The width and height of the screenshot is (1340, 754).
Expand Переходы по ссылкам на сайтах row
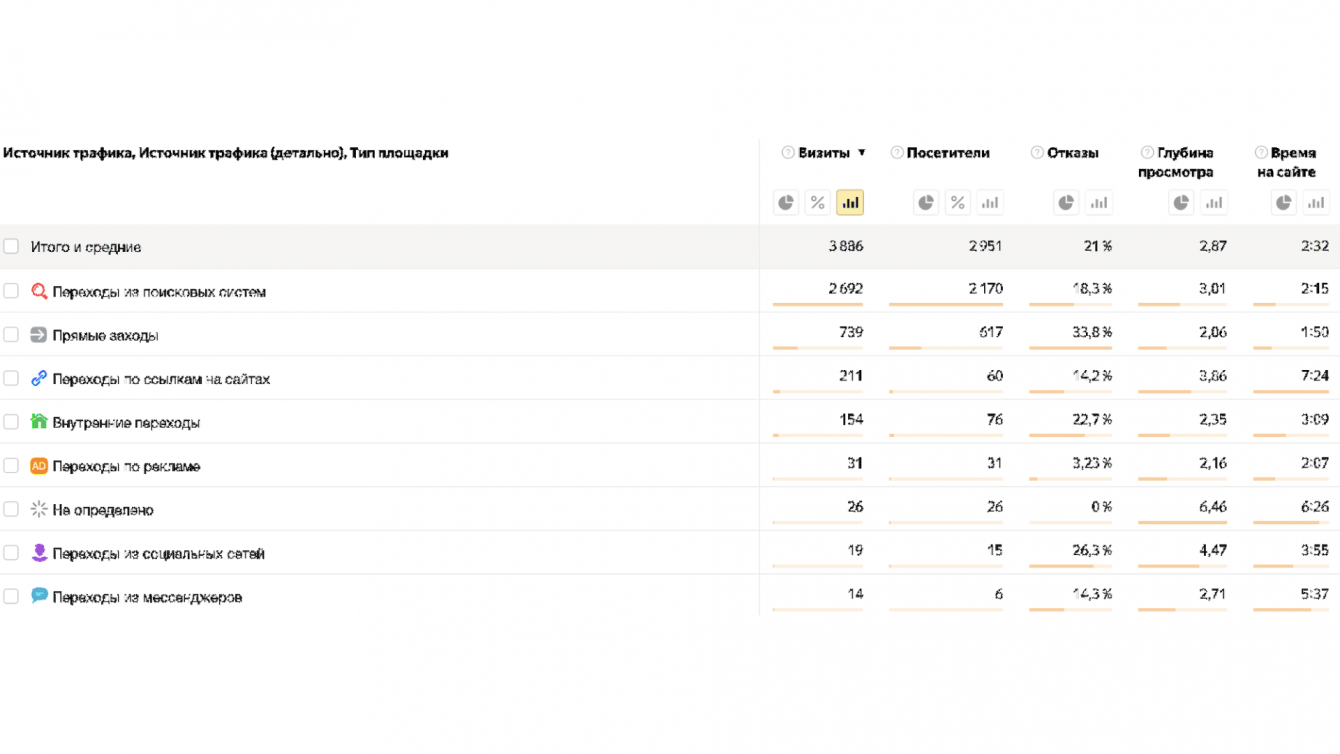pyautogui.click(x=161, y=379)
